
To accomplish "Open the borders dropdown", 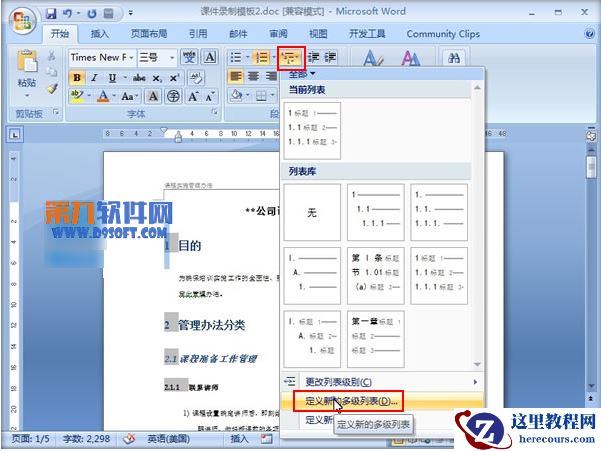I will [273, 95].
